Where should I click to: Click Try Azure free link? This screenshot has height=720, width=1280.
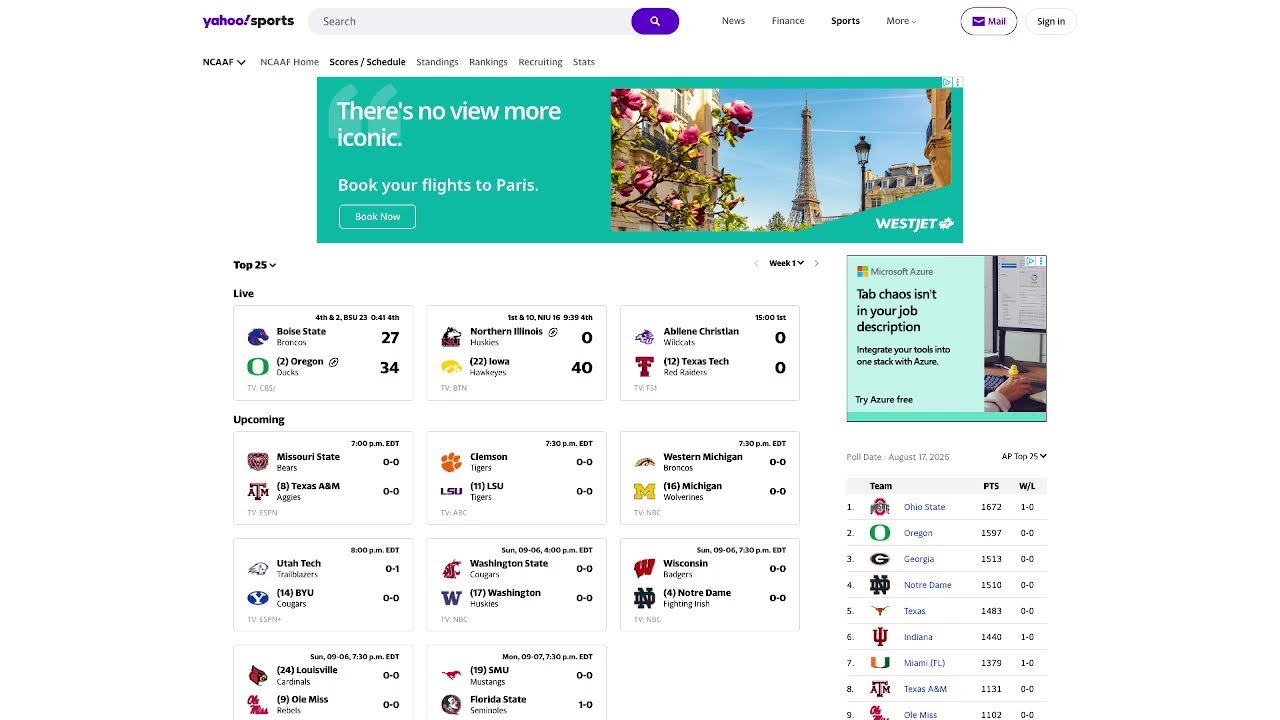coord(884,400)
